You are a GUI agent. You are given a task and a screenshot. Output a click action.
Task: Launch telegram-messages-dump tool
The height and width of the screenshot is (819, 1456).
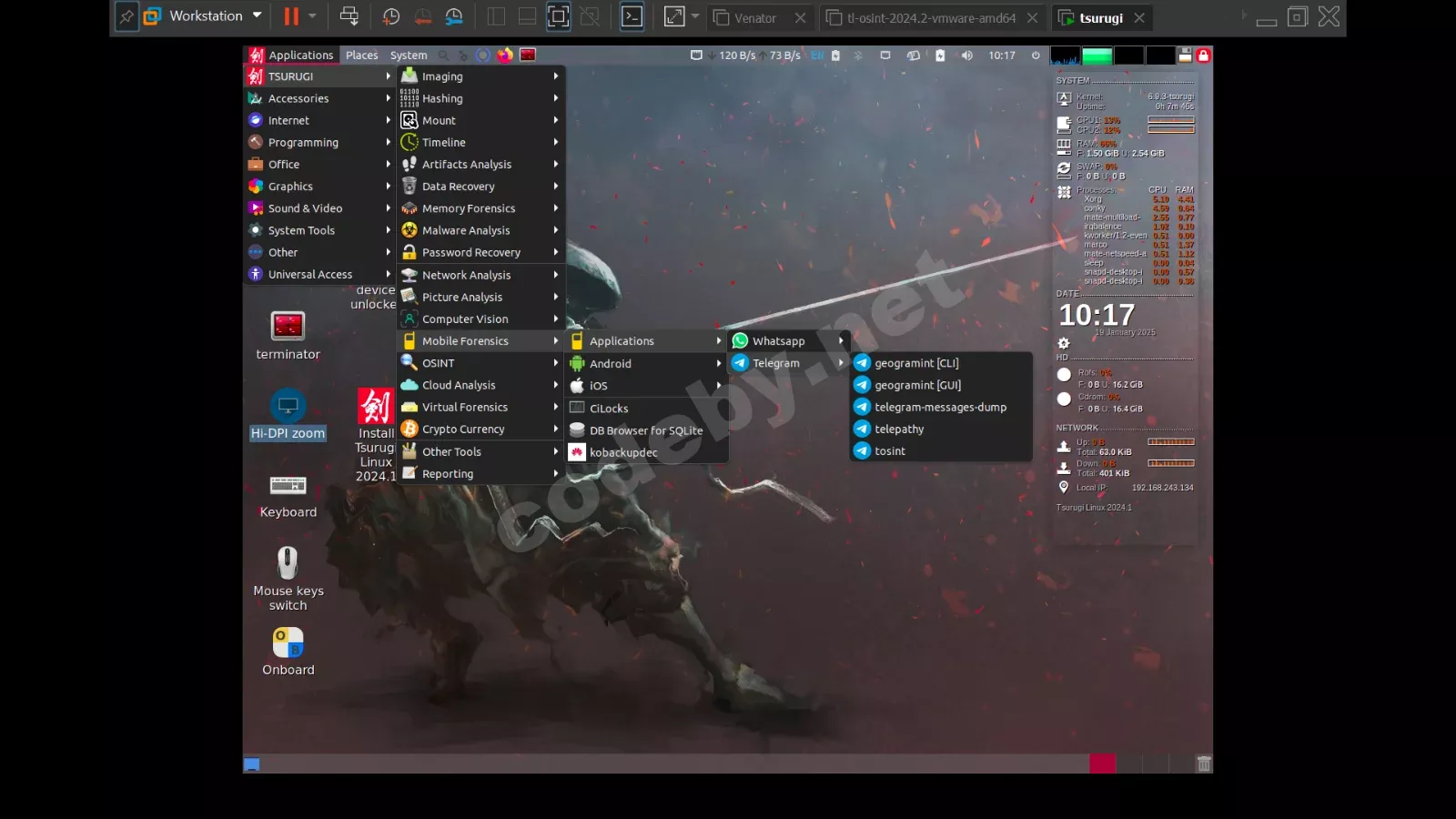[x=941, y=407]
